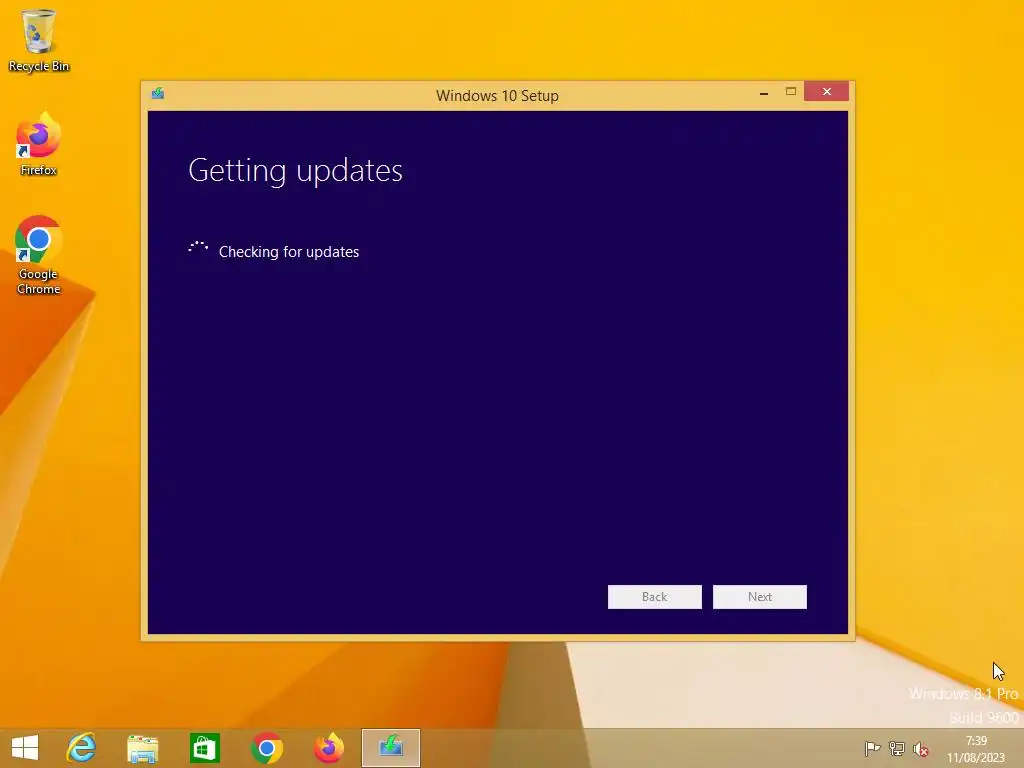Click the Back button in Setup
Screen dimensions: 1024x768
pyautogui.click(x=654, y=597)
